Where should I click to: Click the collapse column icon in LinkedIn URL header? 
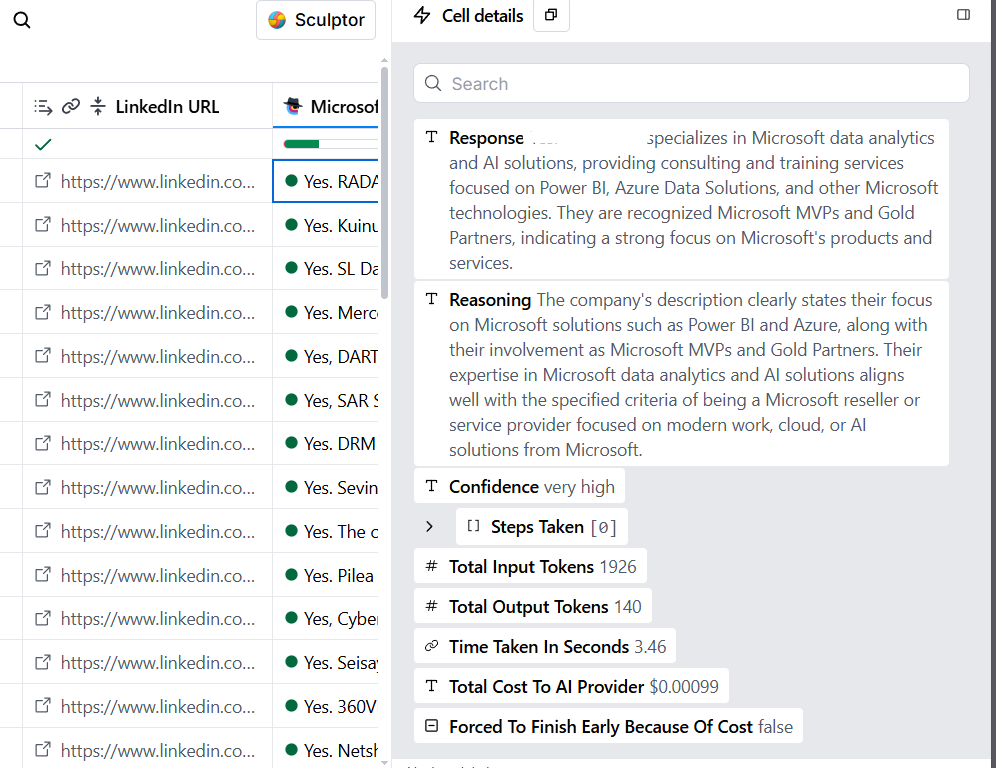tap(98, 106)
